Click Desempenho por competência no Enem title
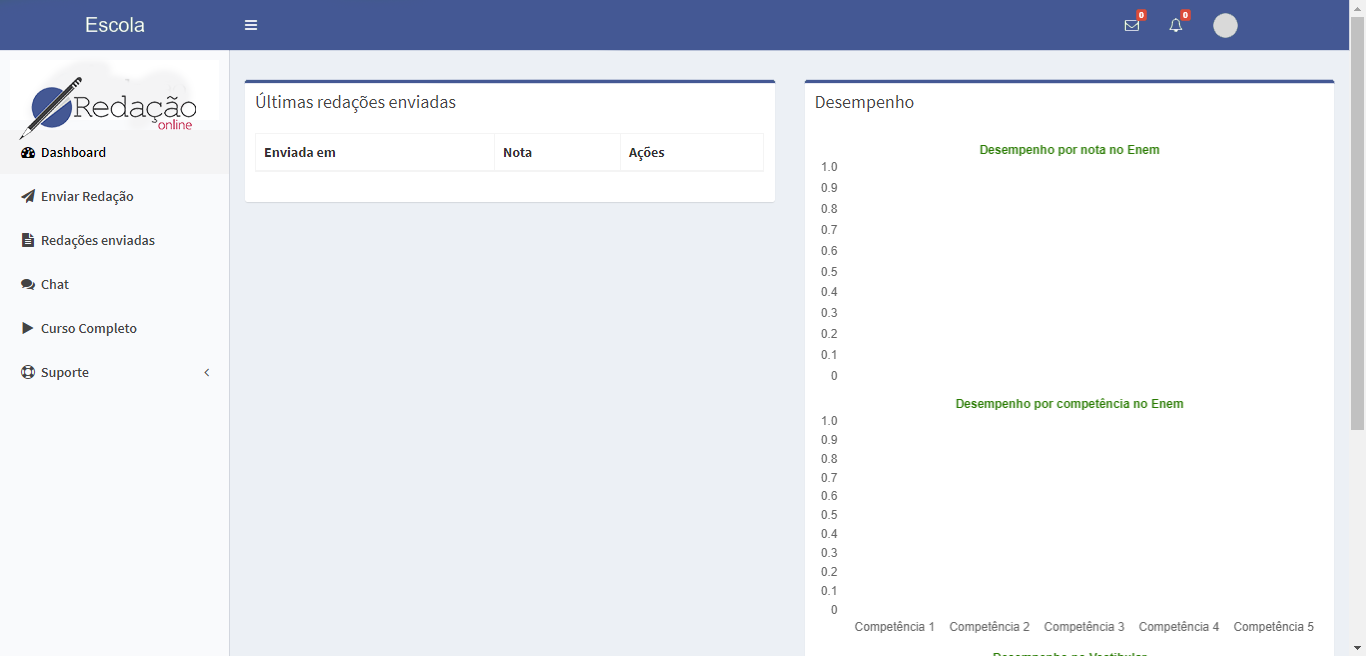Viewport: 1366px width, 656px height. click(x=1069, y=404)
